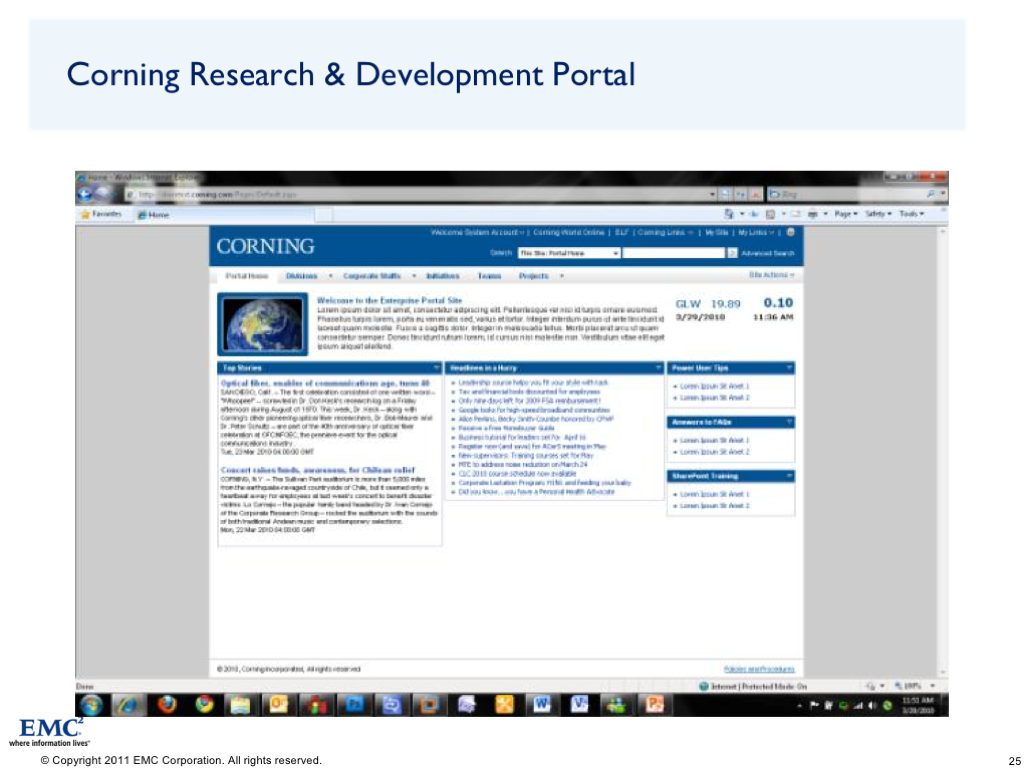Open the 'Receive a Free Homebuyer Guide' headline
Image resolution: width=1024 pixels, height=768 pixels.
pyautogui.click(x=506, y=428)
